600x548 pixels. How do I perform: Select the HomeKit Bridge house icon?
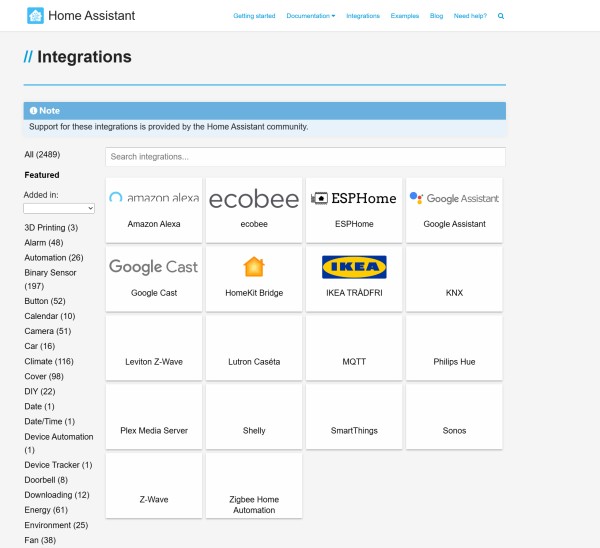(x=254, y=267)
